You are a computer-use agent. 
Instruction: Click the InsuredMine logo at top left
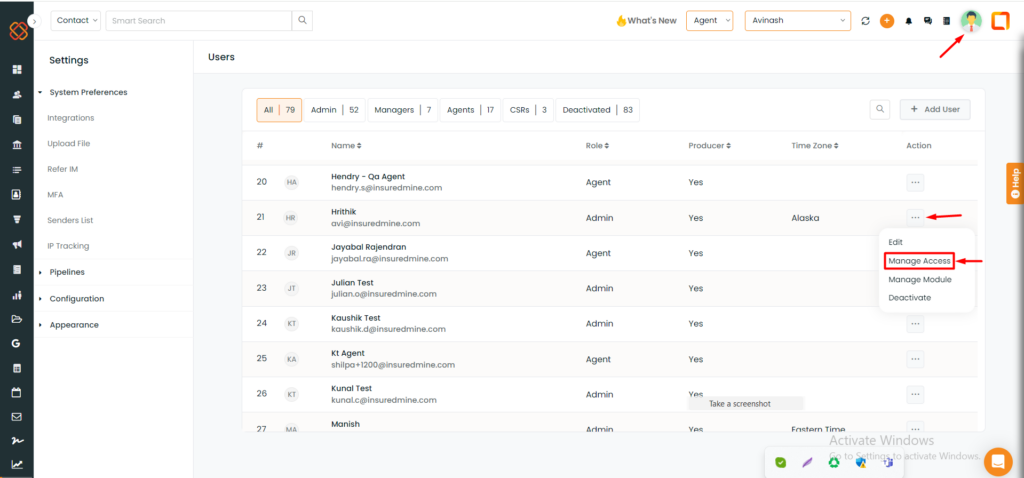click(x=18, y=30)
